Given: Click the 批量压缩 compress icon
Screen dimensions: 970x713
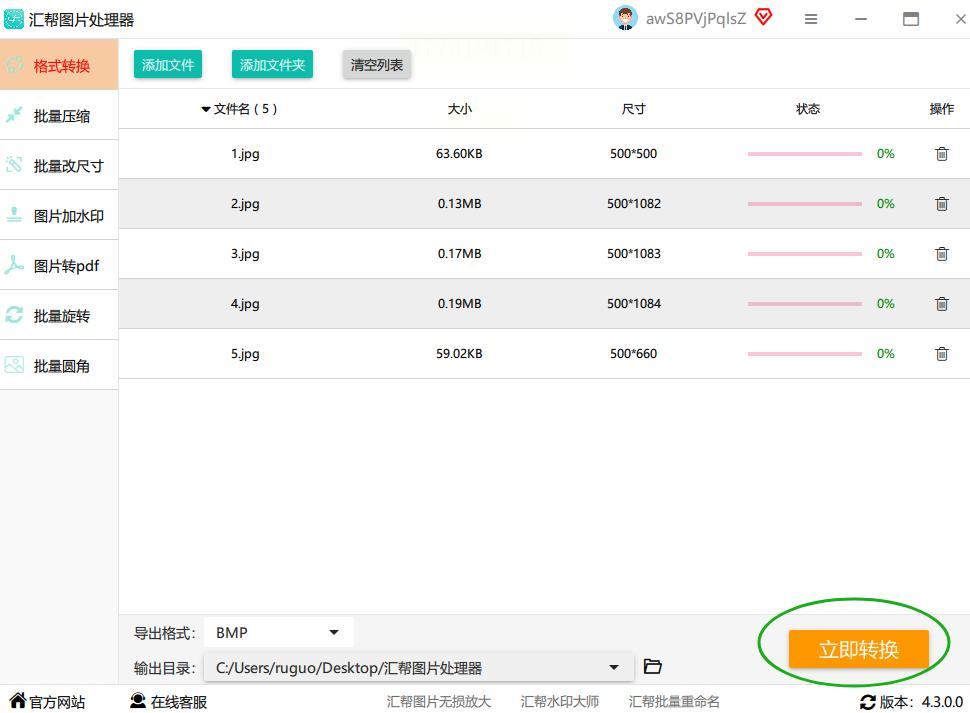Looking at the screenshot, I should [14, 115].
